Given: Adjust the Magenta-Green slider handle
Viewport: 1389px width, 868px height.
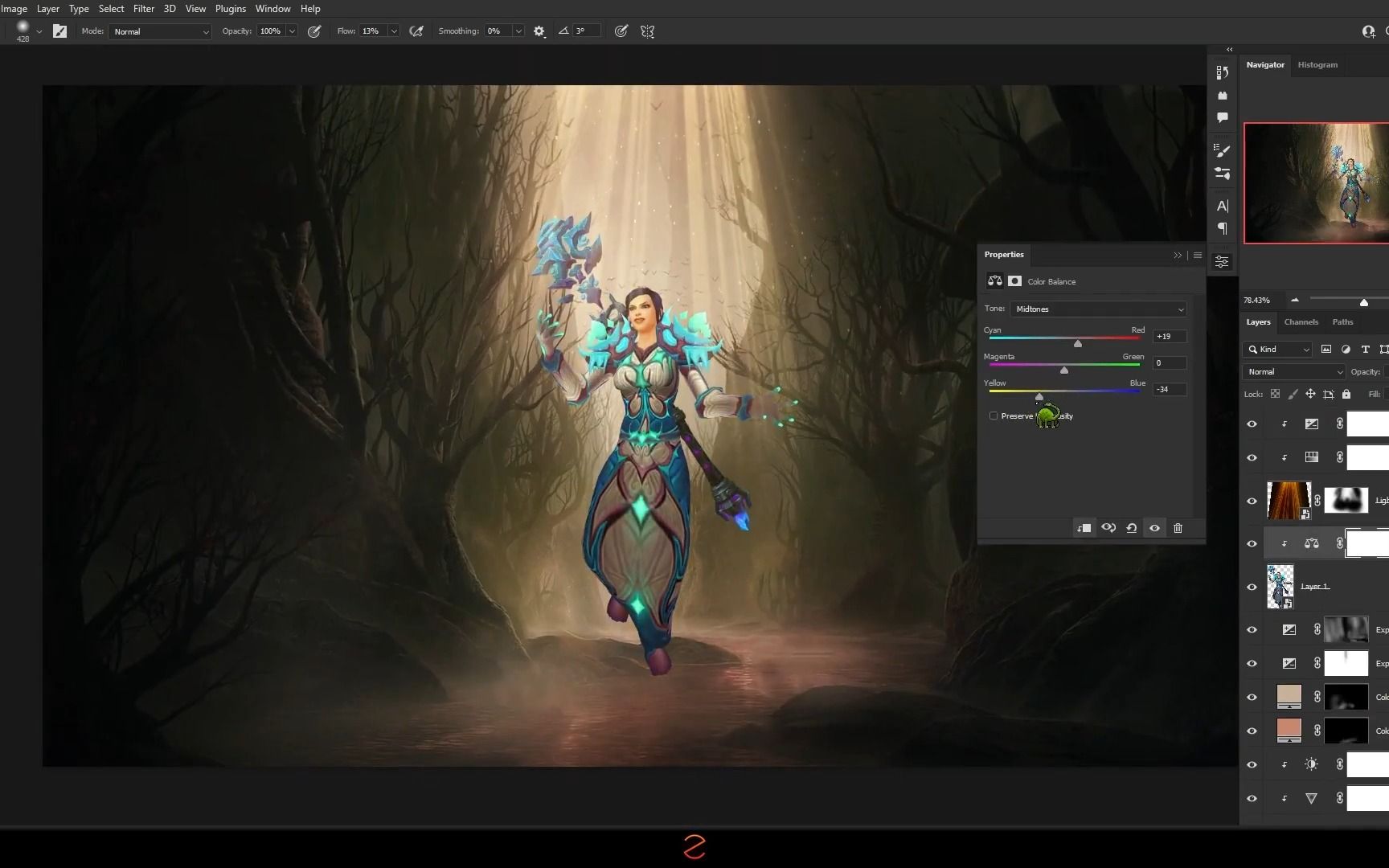Looking at the screenshot, I should click(x=1064, y=371).
